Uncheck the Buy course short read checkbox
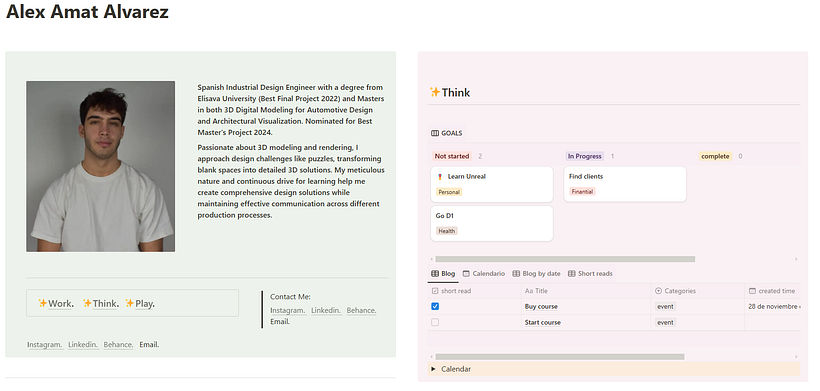This screenshot has height=391, width=820. click(435, 306)
